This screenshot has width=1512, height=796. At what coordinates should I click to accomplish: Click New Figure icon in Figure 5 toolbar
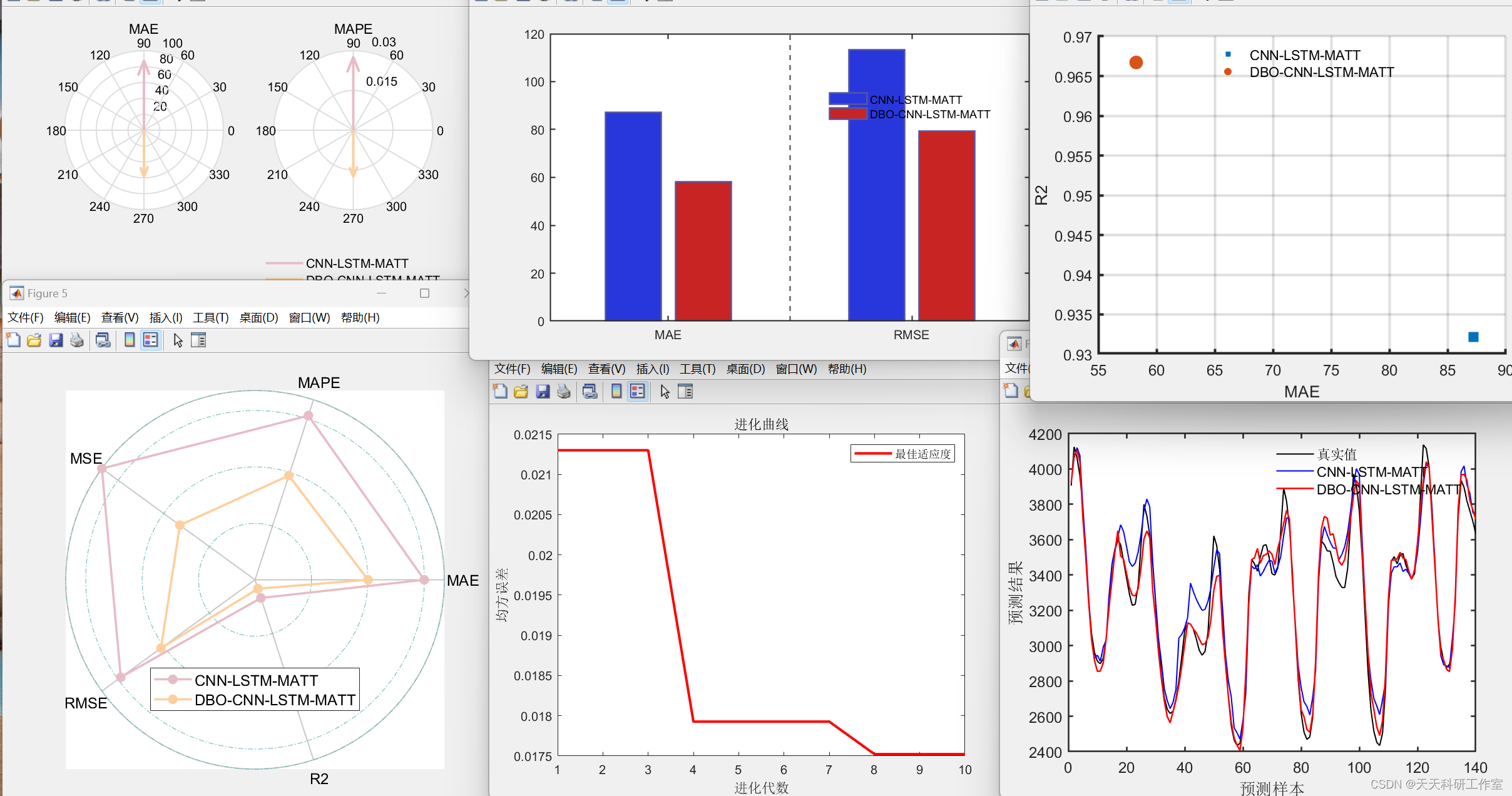(x=13, y=340)
